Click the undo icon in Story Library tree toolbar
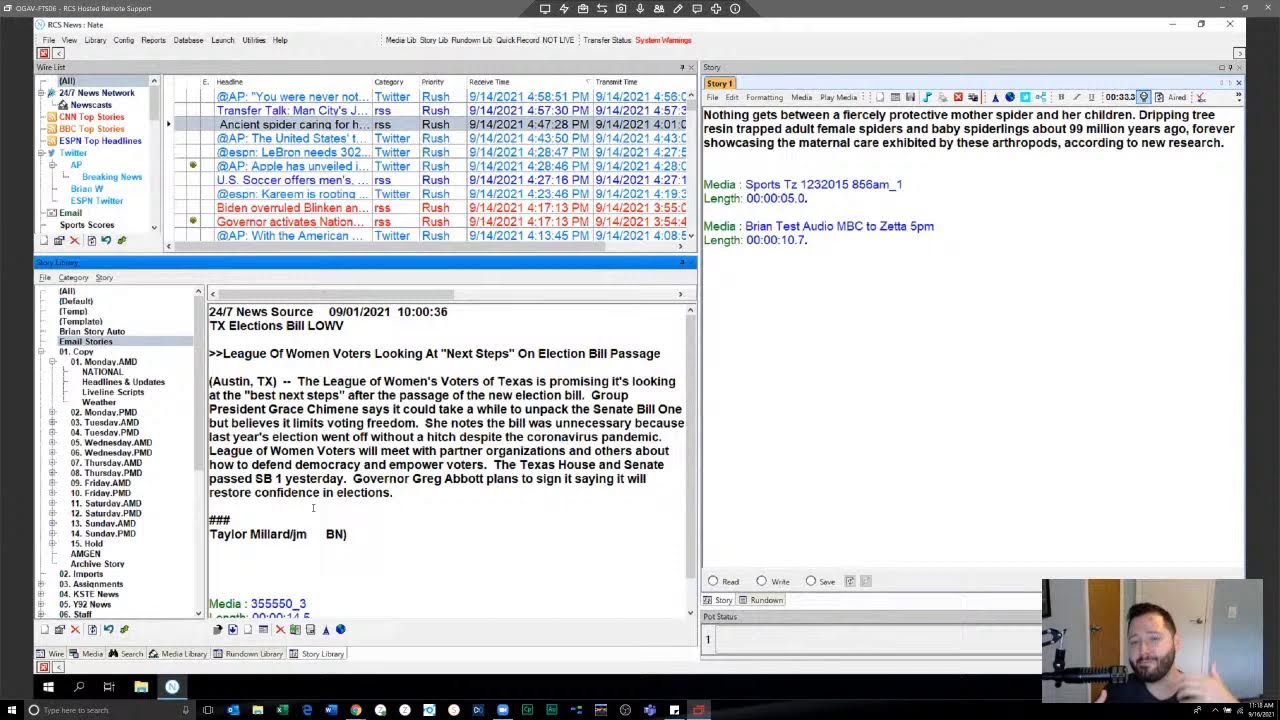The width and height of the screenshot is (1280, 720). (109, 629)
